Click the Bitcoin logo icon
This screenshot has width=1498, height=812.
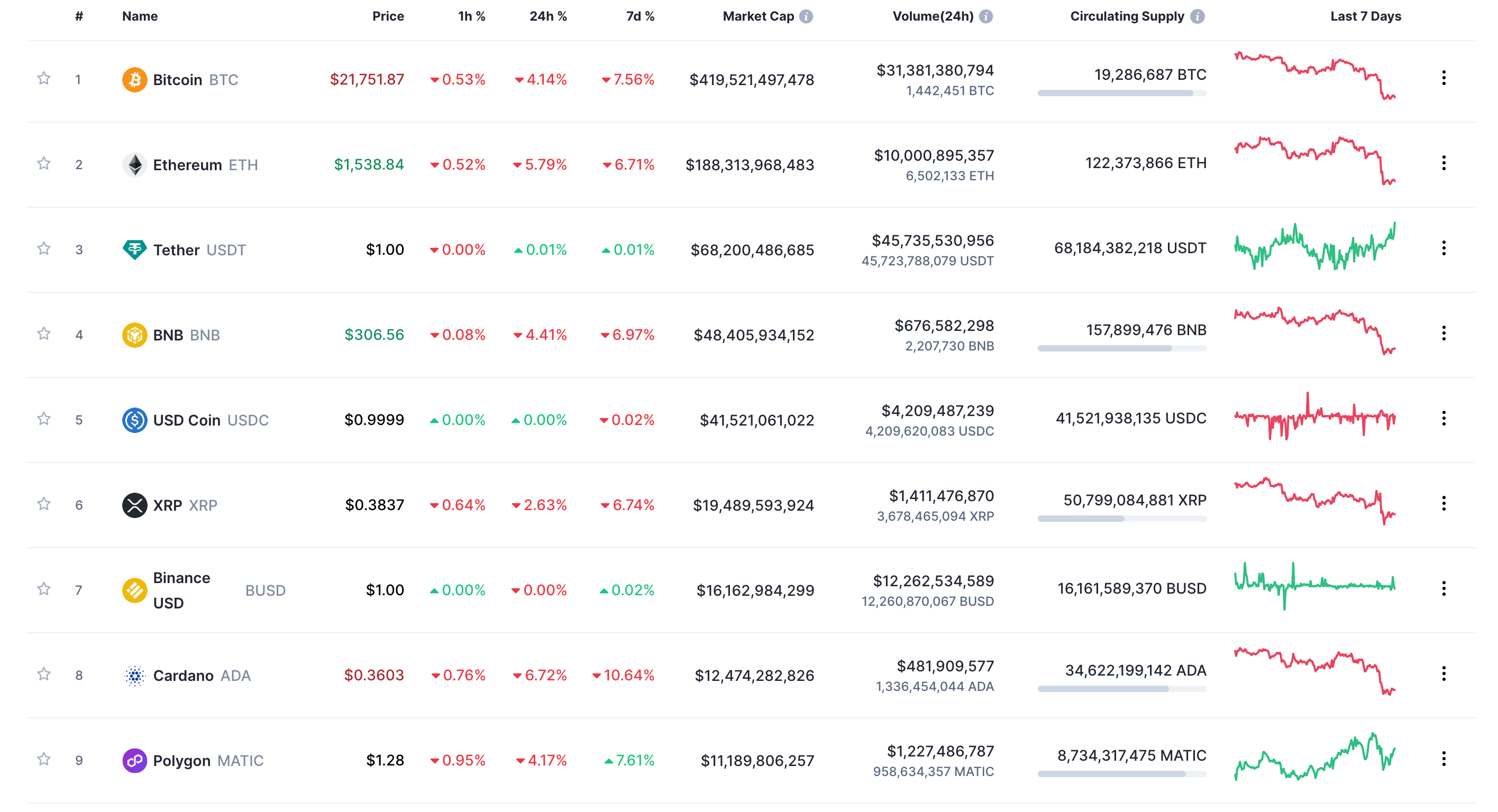134,80
